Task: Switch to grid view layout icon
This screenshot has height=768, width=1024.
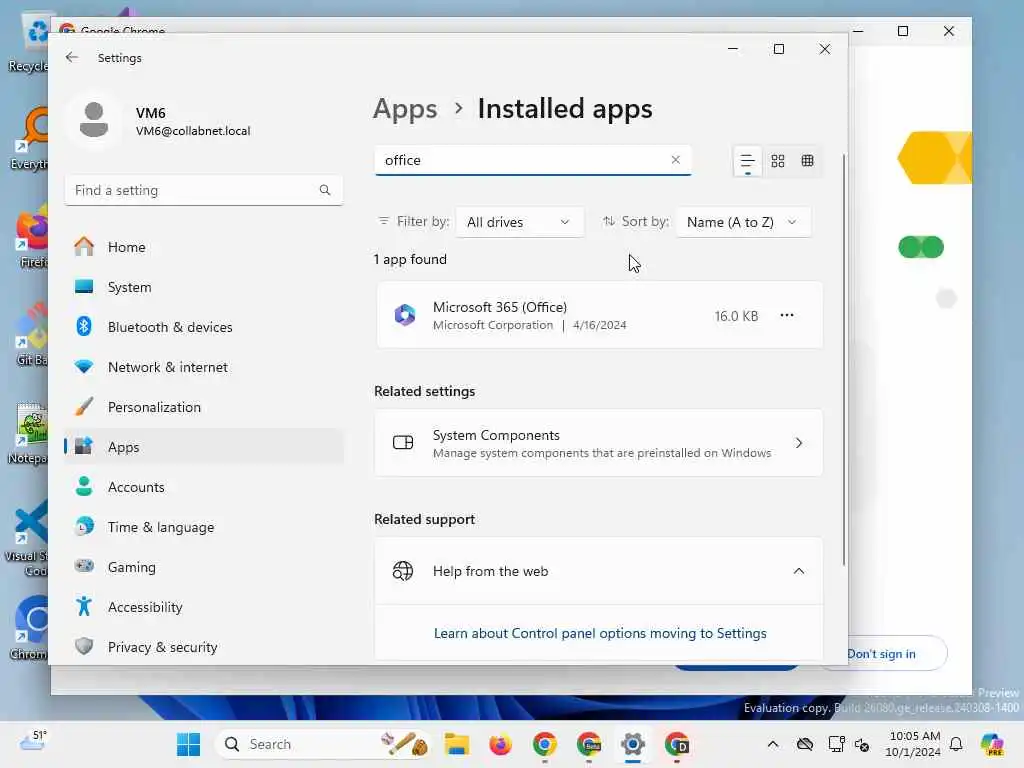Action: pos(777,161)
